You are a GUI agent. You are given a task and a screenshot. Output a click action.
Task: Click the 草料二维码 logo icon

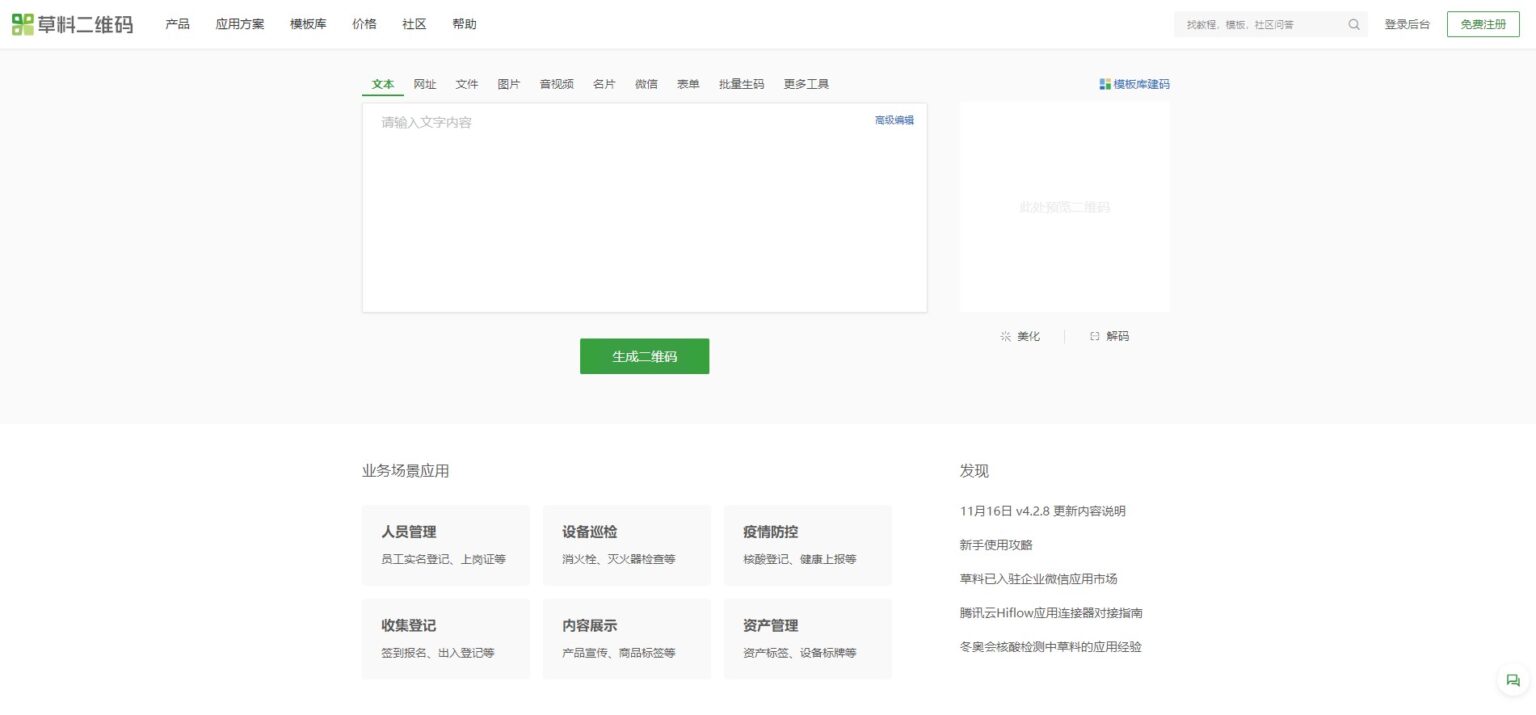tap(22, 24)
